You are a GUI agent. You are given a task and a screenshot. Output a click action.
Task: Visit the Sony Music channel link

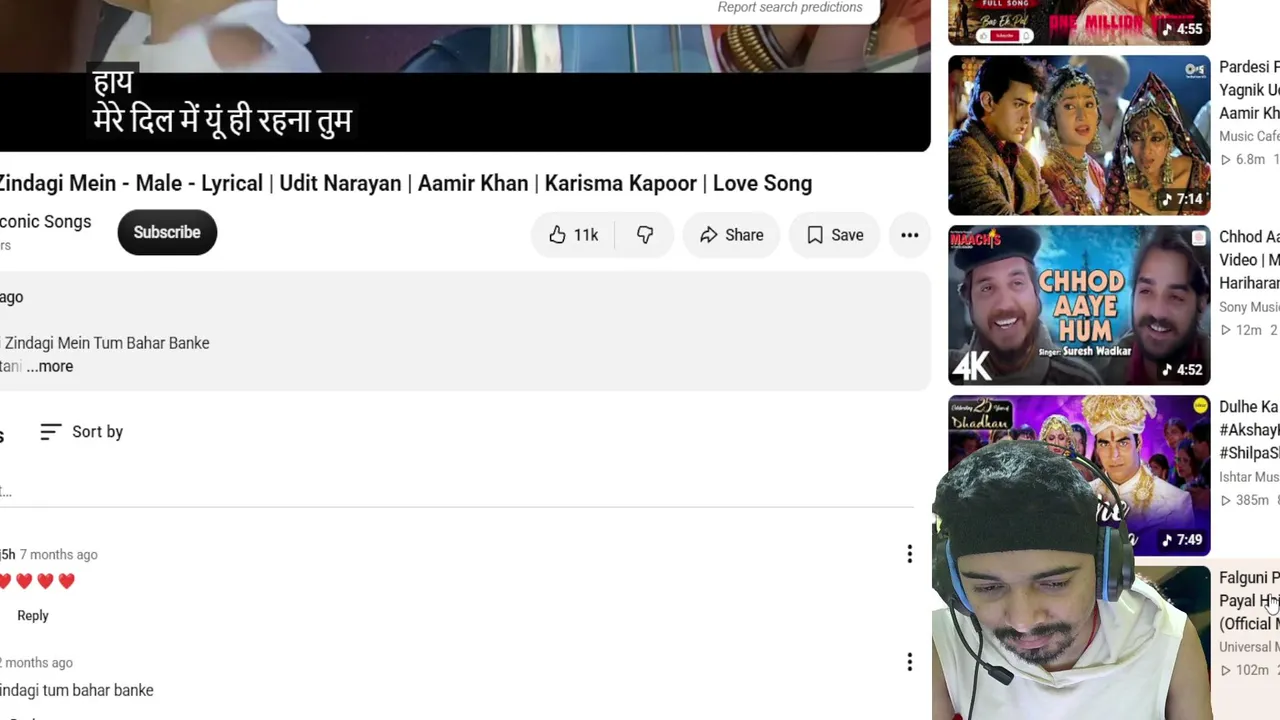coord(1249,307)
